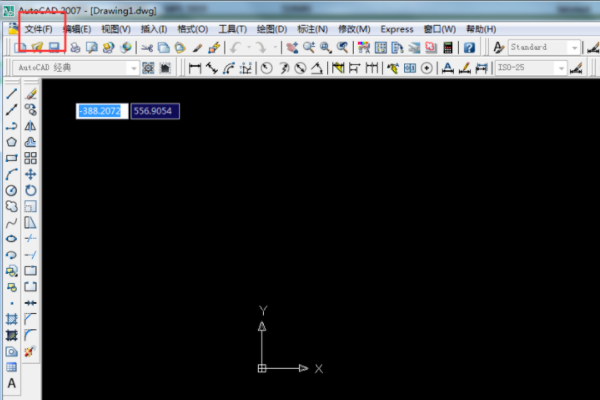Select the Rectangle draw tool
The height and width of the screenshot is (400, 600).
point(11,158)
